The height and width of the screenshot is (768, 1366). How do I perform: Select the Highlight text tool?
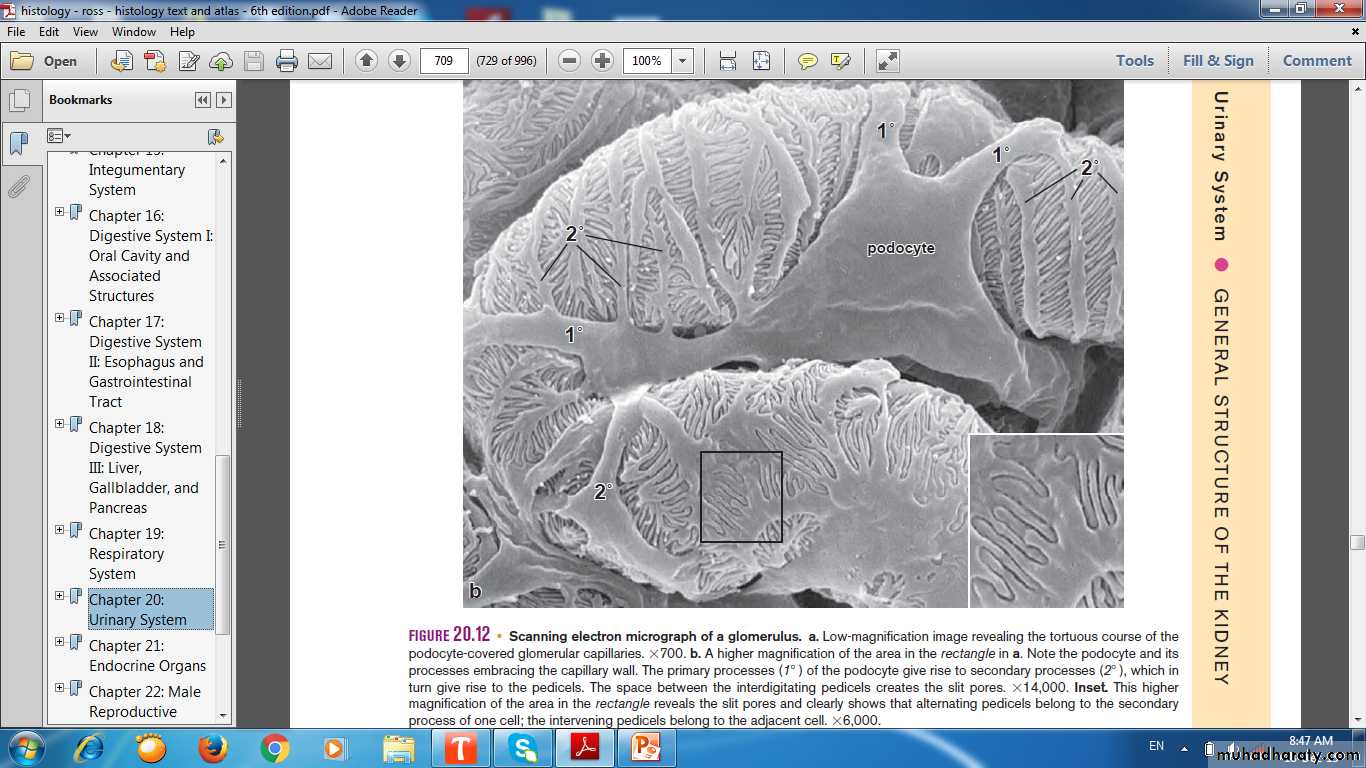point(840,61)
